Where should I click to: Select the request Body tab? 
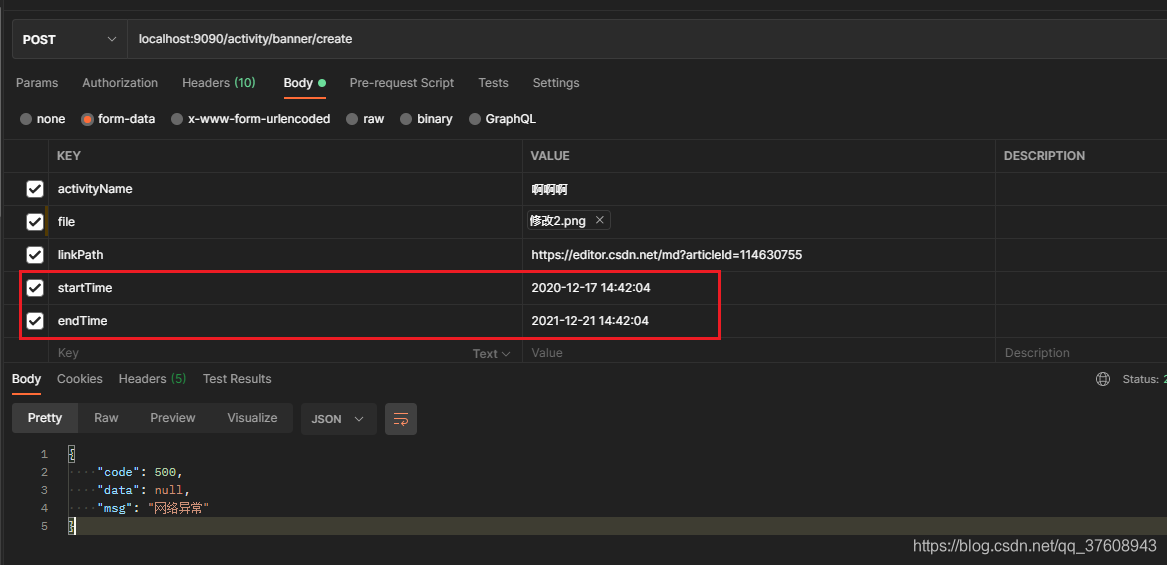(304, 83)
